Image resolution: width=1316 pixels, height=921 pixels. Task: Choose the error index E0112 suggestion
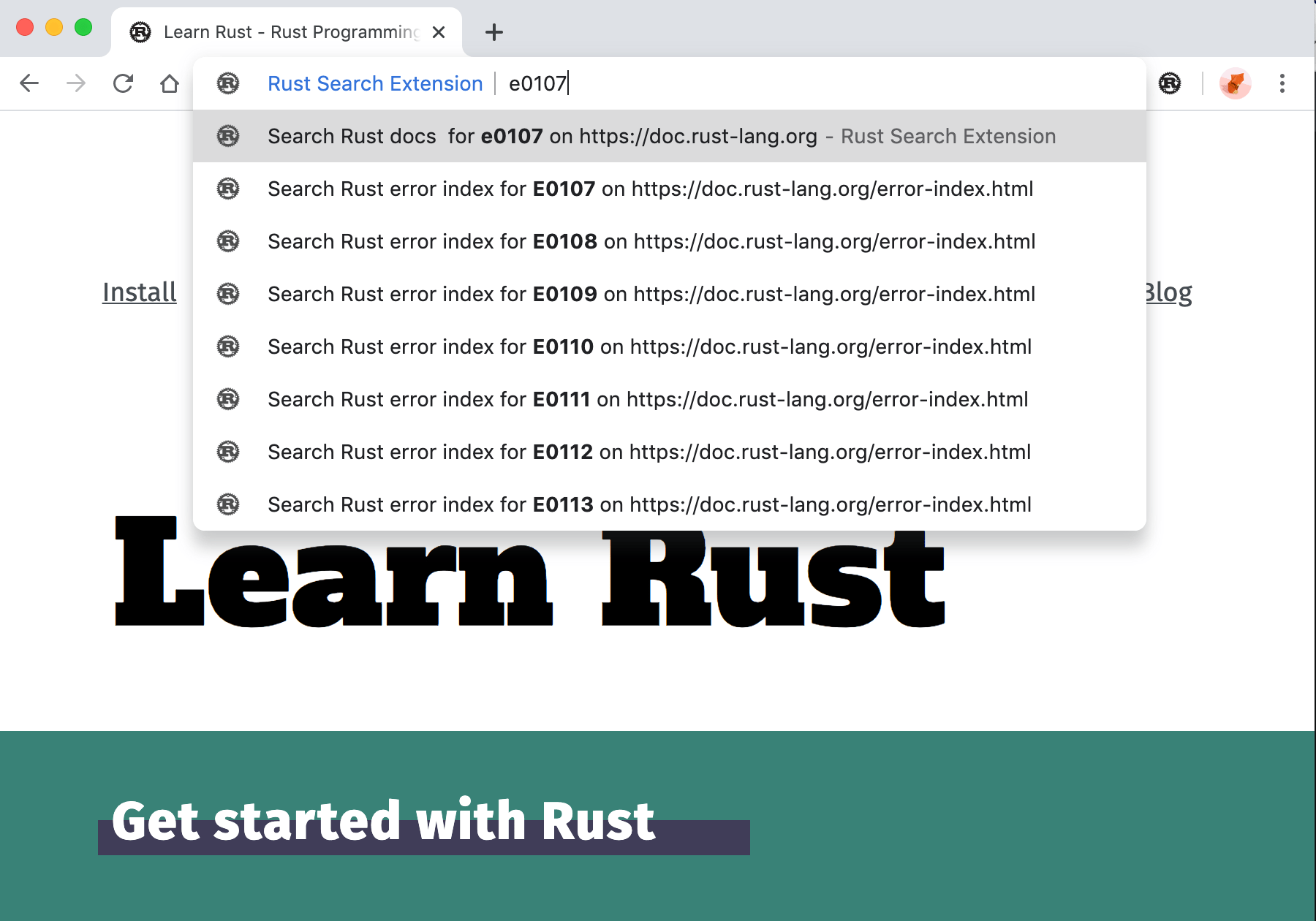point(670,452)
